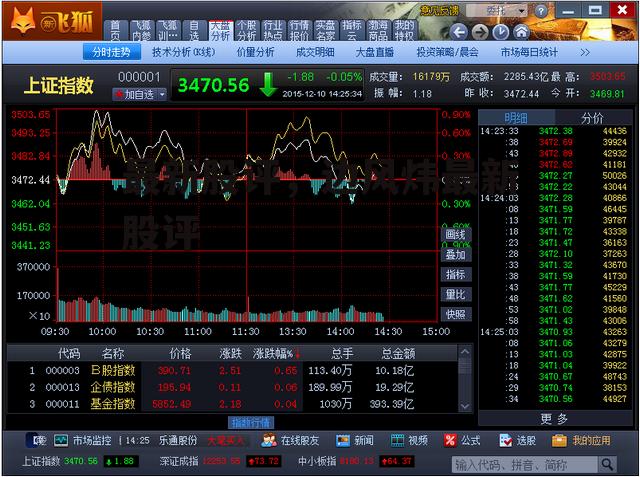Click the 加自选 button
640x477 pixels.
[x=139, y=95]
